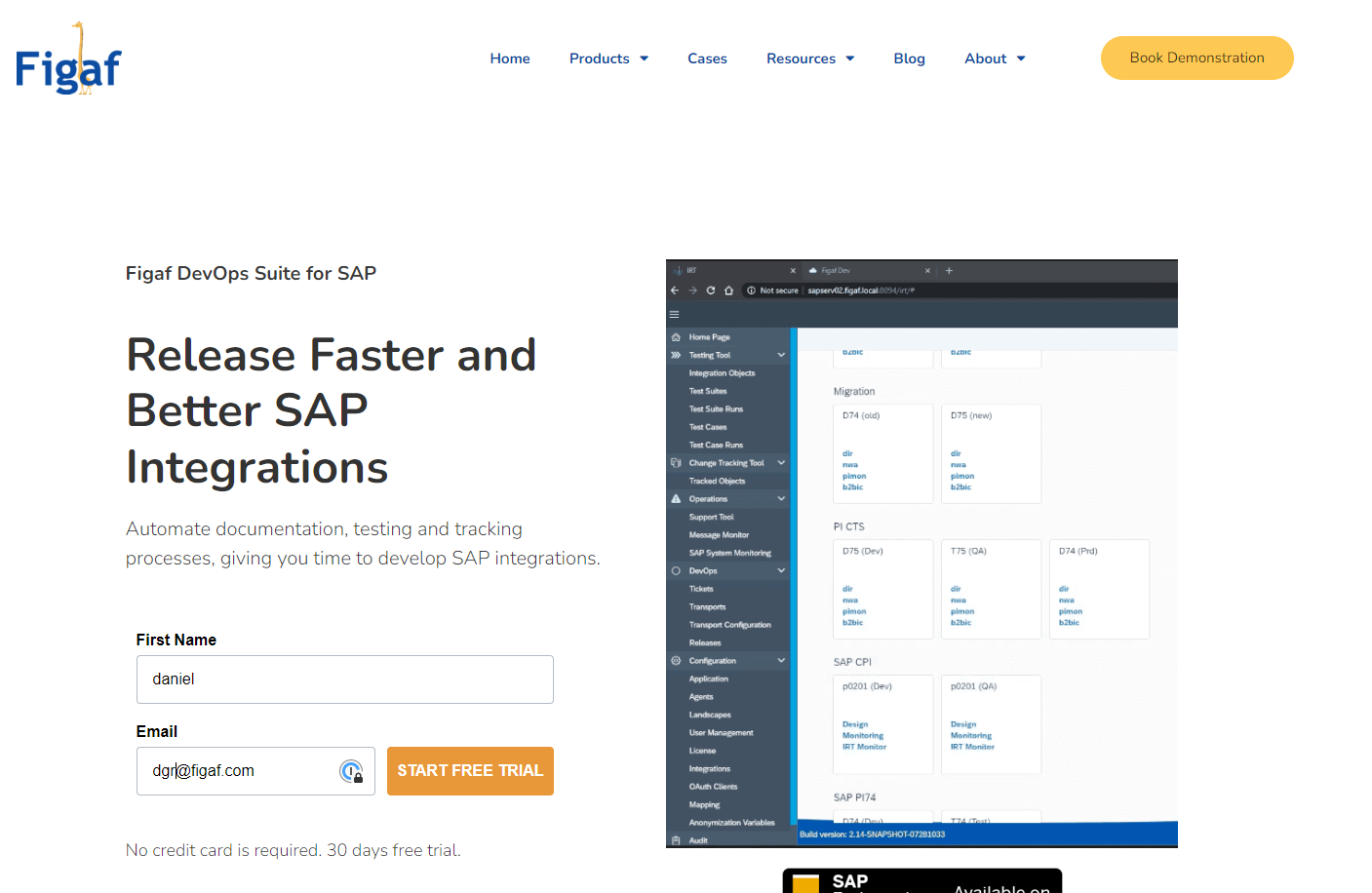This screenshot has width=1372, height=893.
Task: Click the browser home icon in the product screenshot
Action: [728, 291]
